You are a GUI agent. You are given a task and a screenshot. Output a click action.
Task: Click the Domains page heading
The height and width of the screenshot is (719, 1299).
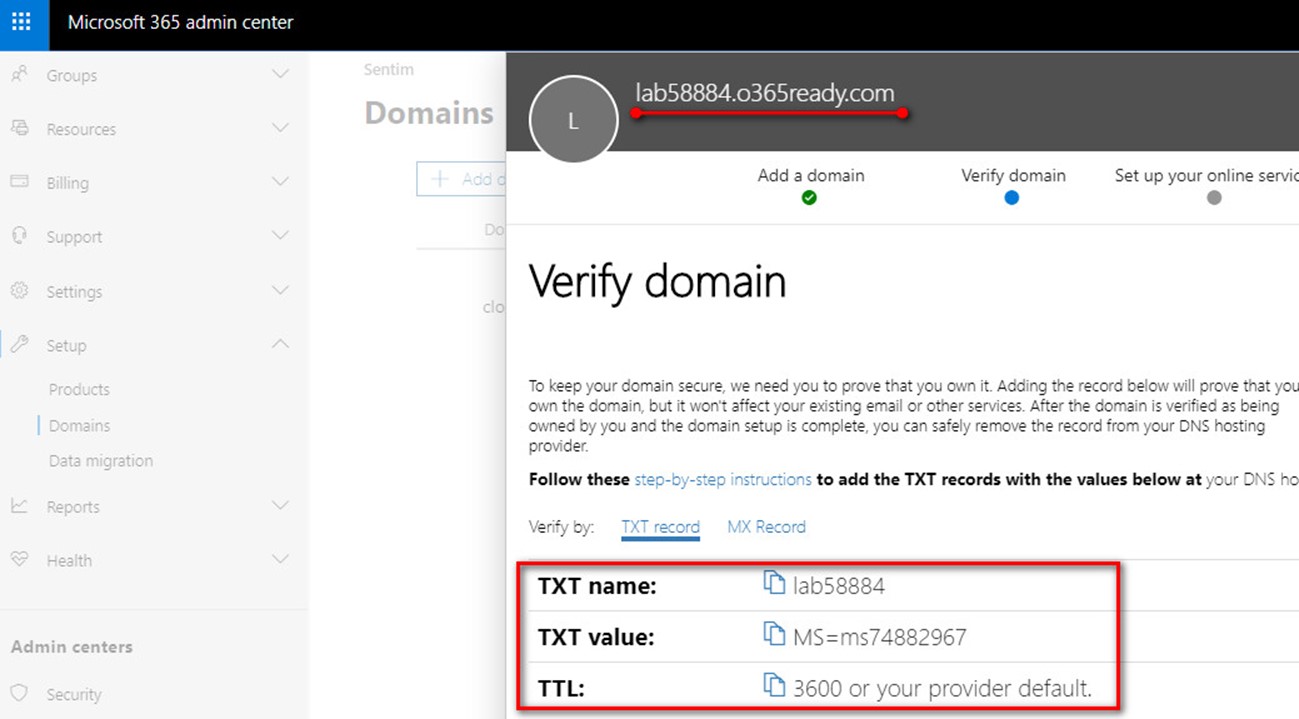(x=429, y=113)
